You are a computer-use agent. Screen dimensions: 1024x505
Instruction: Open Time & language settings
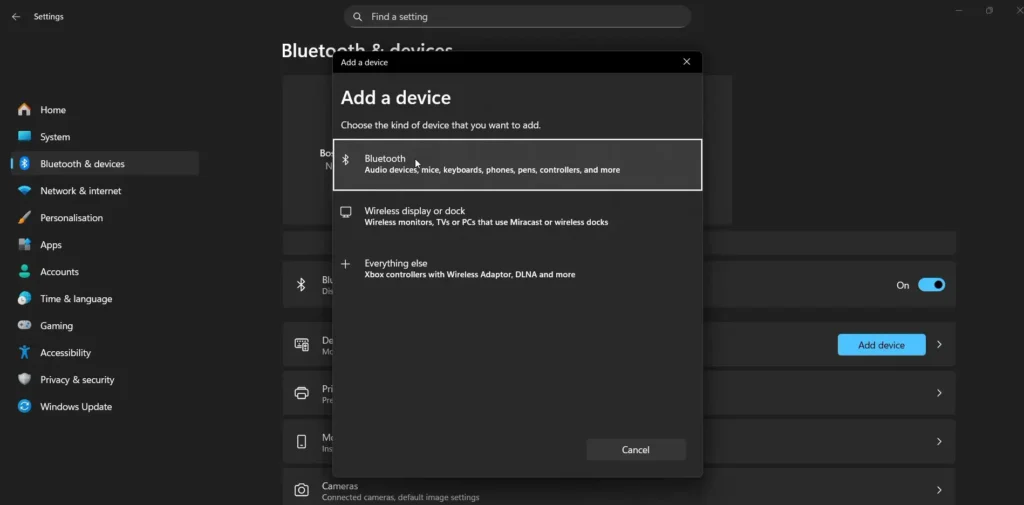105,299
